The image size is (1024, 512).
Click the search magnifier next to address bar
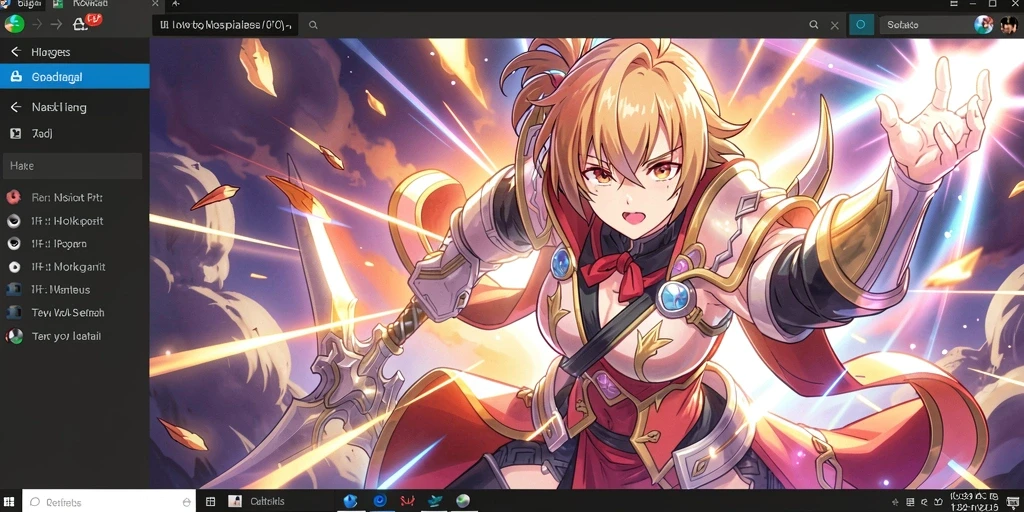pos(313,25)
